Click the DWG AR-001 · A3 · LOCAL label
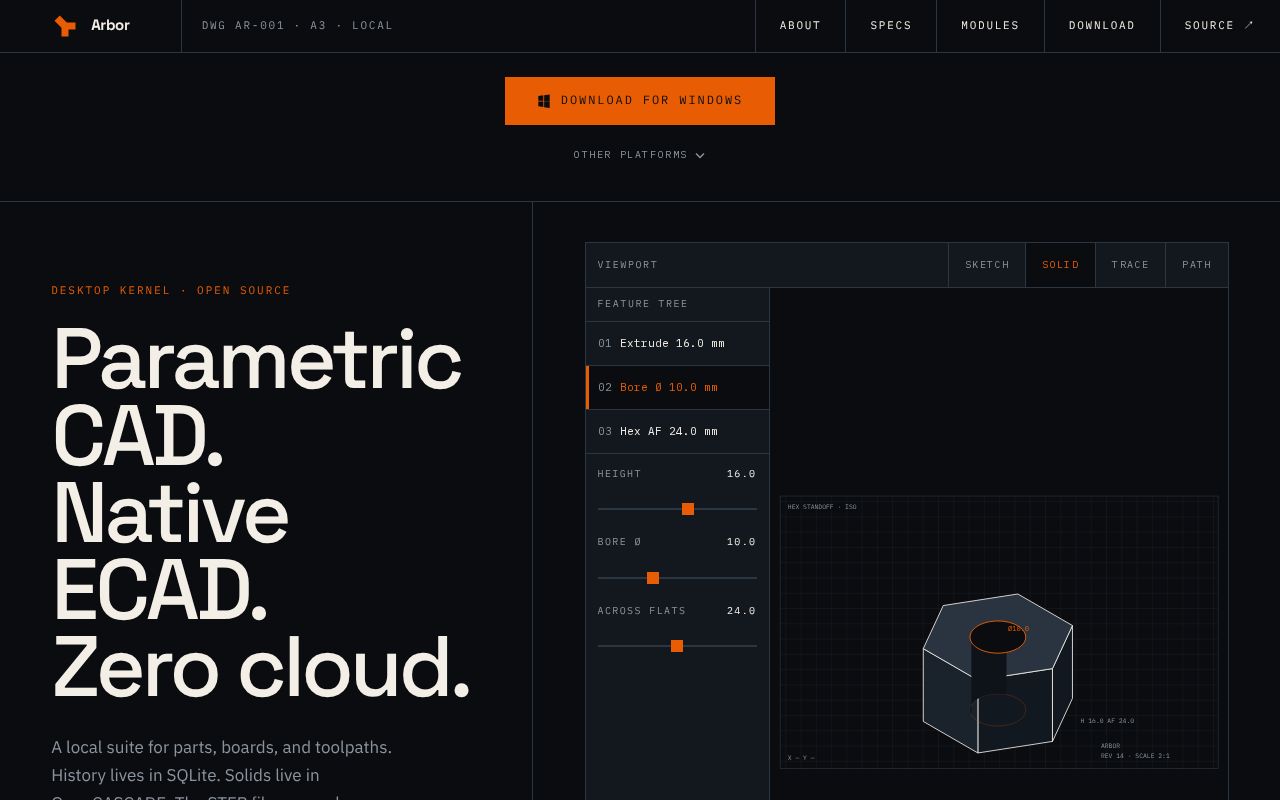Image resolution: width=1280 pixels, height=800 pixels. tap(297, 26)
